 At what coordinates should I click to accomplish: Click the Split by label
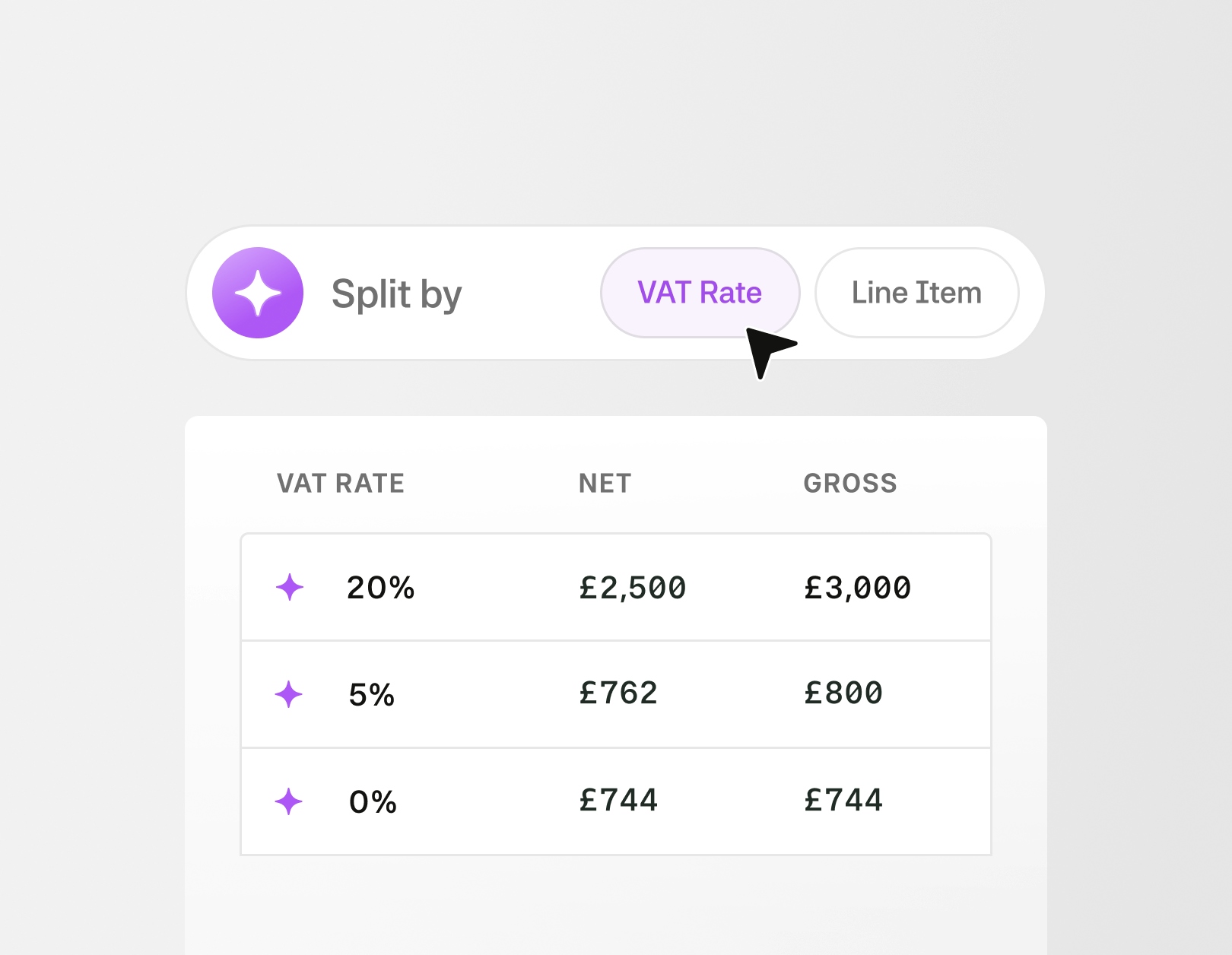(396, 292)
